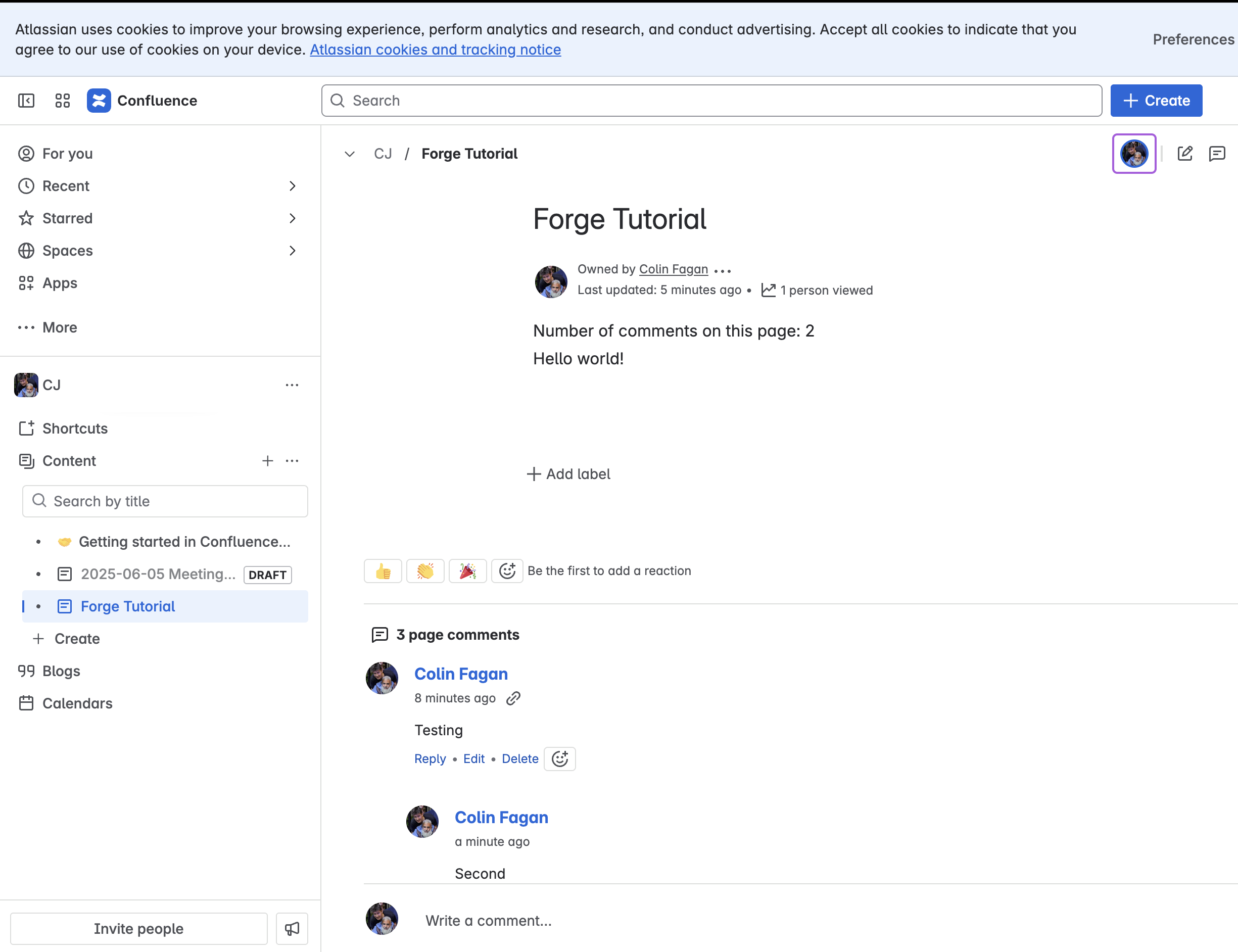This screenshot has height=952, width=1238.
Task: Expand the Recent menu chevron
Action: [293, 186]
